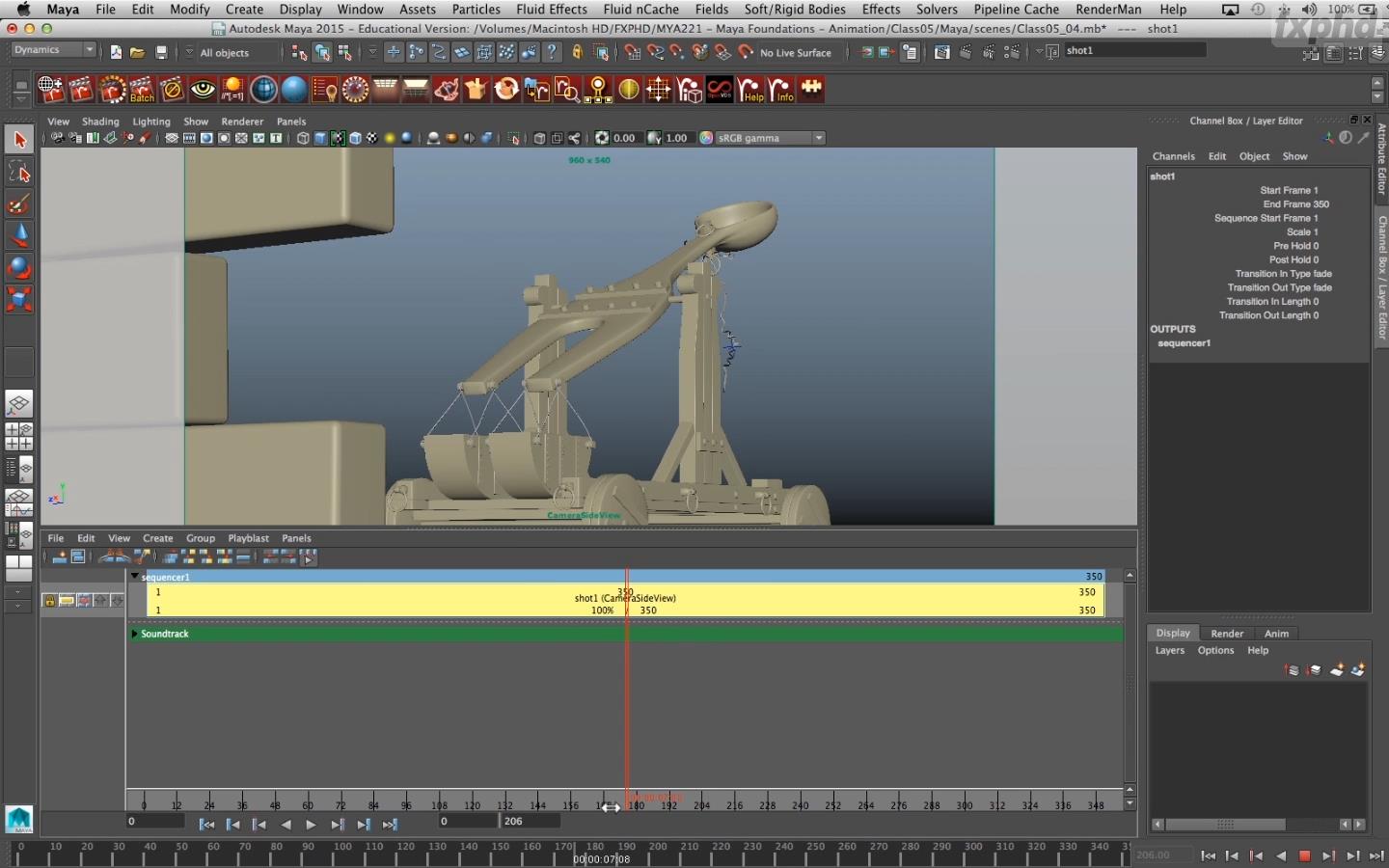Switch to the Anim layer tab
This screenshot has height=868, width=1389.
[x=1276, y=634]
